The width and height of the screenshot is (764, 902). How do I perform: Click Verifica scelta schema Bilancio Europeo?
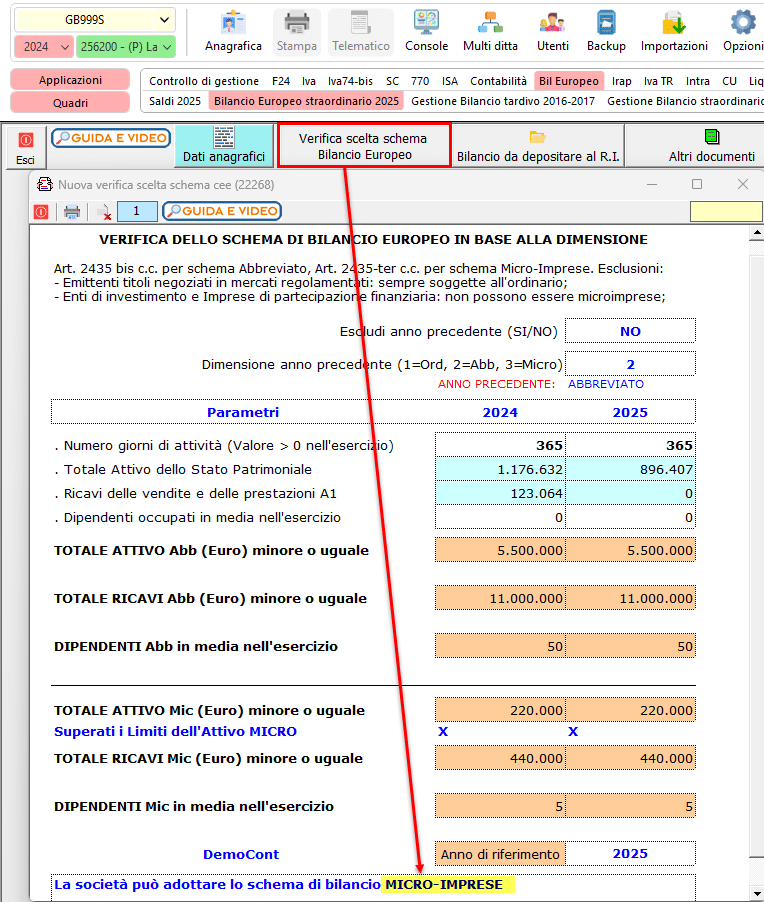click(364, 146)
